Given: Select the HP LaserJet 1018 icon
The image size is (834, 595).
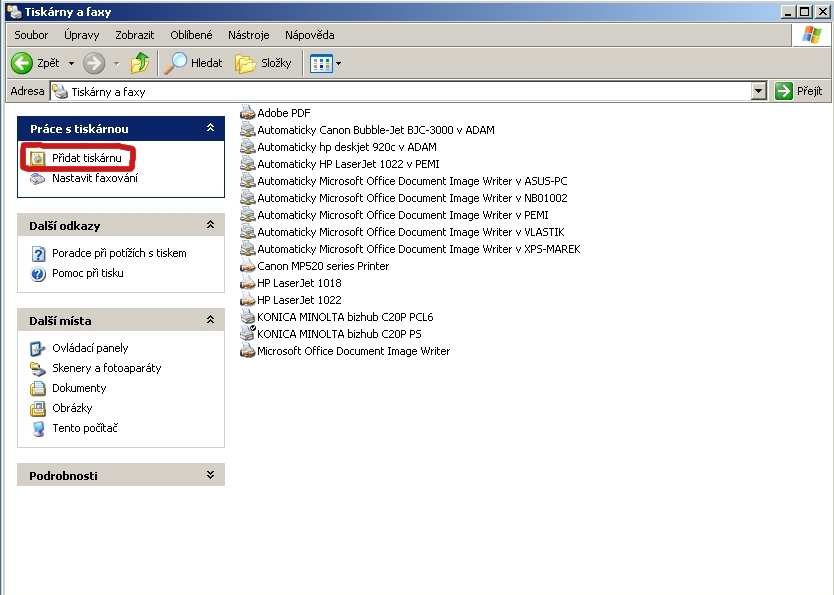Looking at the screenshot, I should [247, 283].
